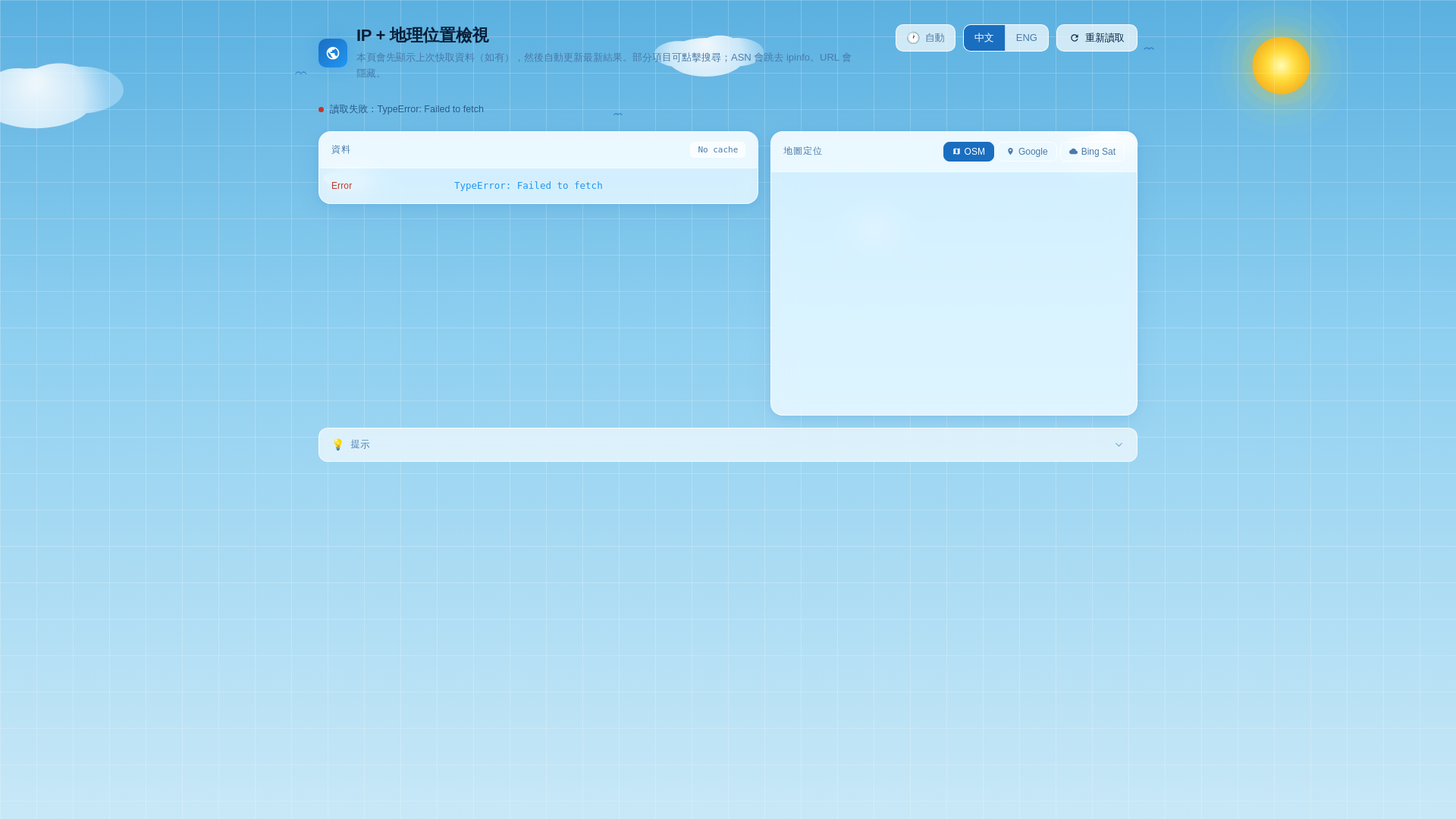The height and width of the screenshot is (819, 1456).
Task: Click the TypeError: Failed to fetch value
Action: [x=529, y=186]
